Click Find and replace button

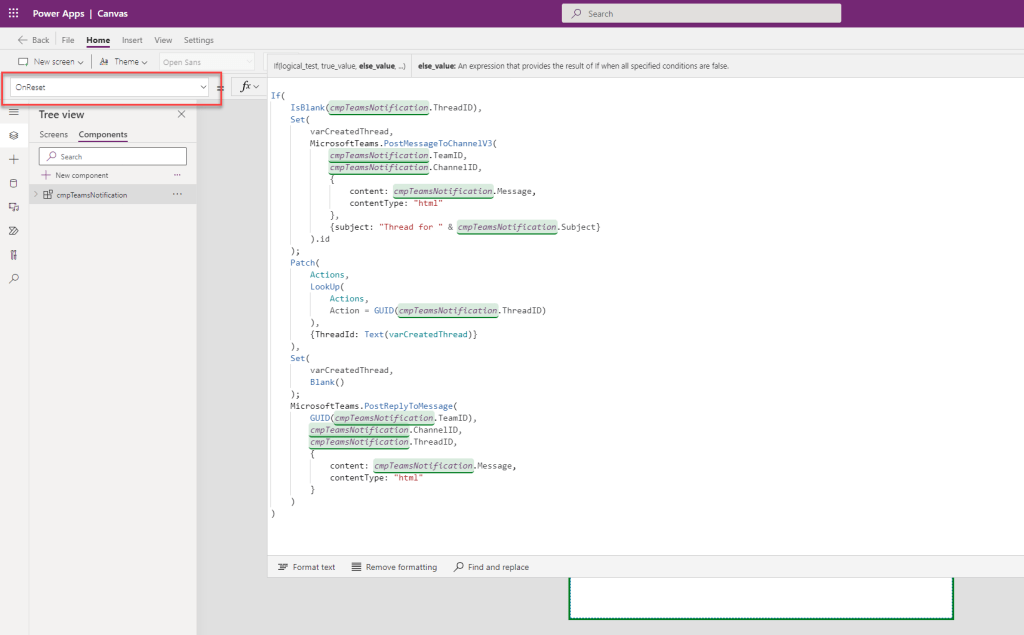tap(491, 567)
